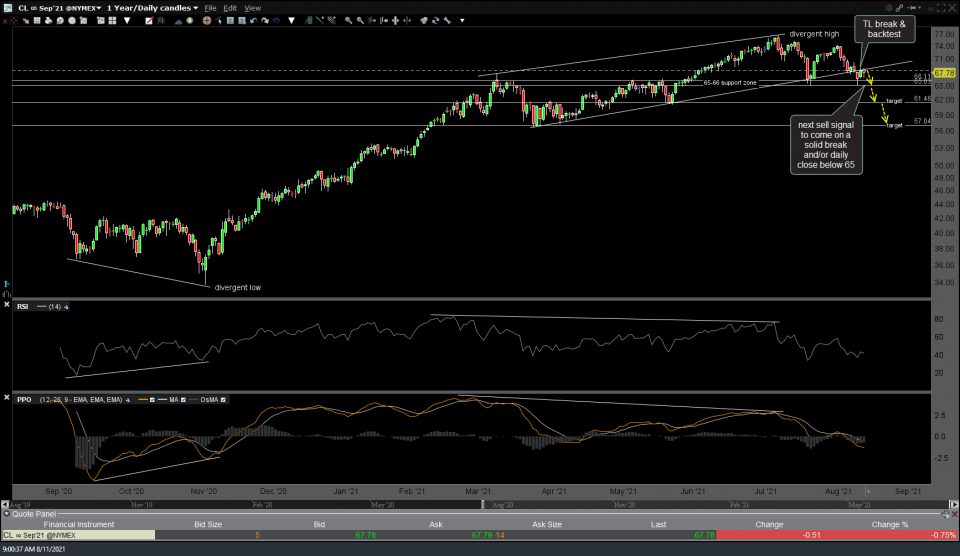Screen dimensions: 960x556
Task: Toggle the PPO orange line checkbox
Action: tap(152, 400)
